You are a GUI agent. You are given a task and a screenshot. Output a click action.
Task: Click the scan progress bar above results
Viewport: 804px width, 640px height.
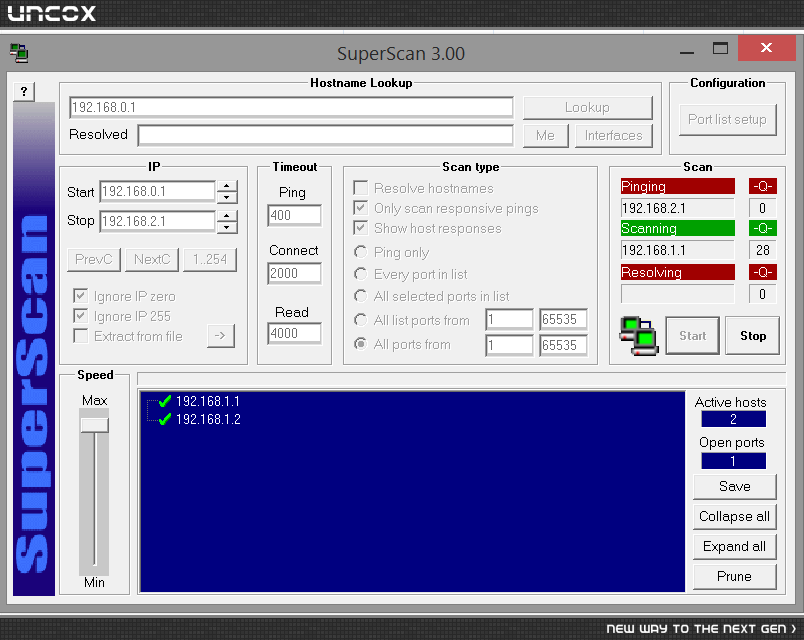(x=461, y=379)
